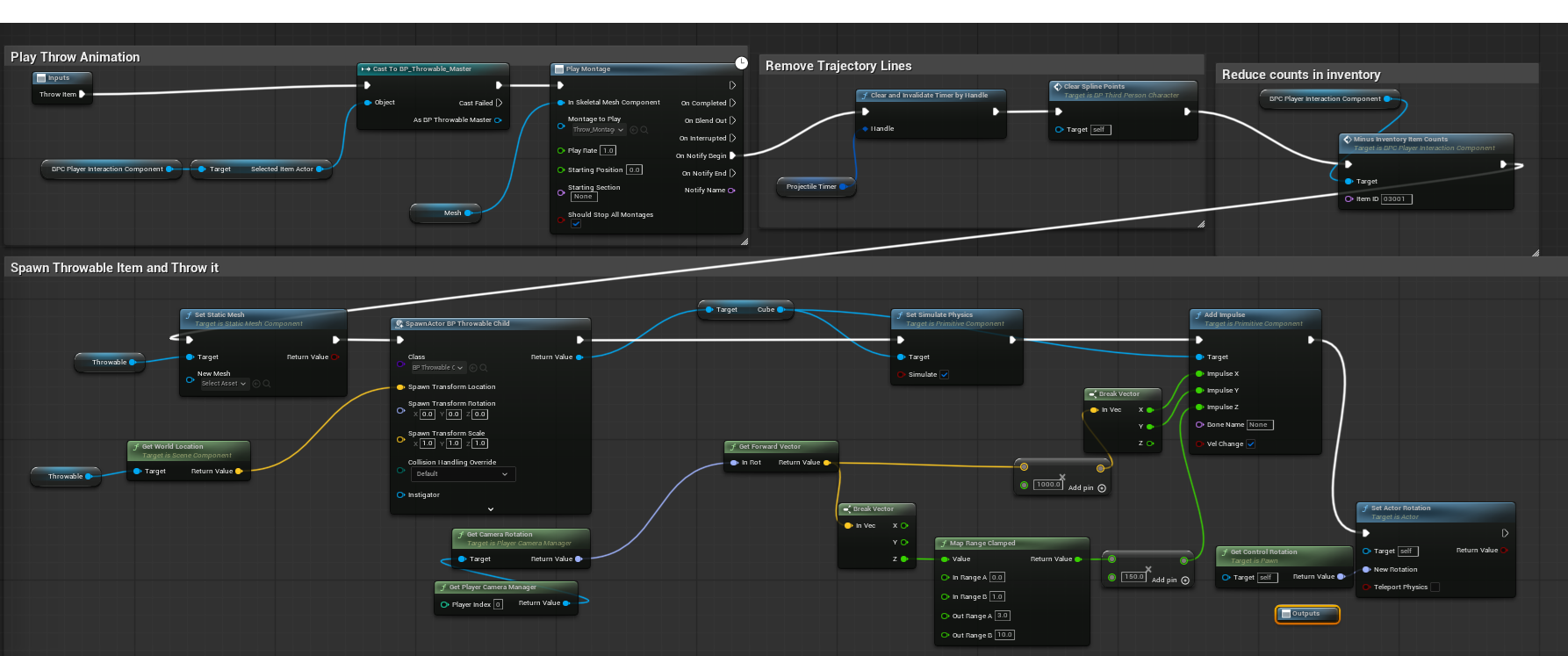The width and height of the screenshot is (1568, 656).
Task: Click Out Range B 10.0 value field
Action: tap(1005, 635)
